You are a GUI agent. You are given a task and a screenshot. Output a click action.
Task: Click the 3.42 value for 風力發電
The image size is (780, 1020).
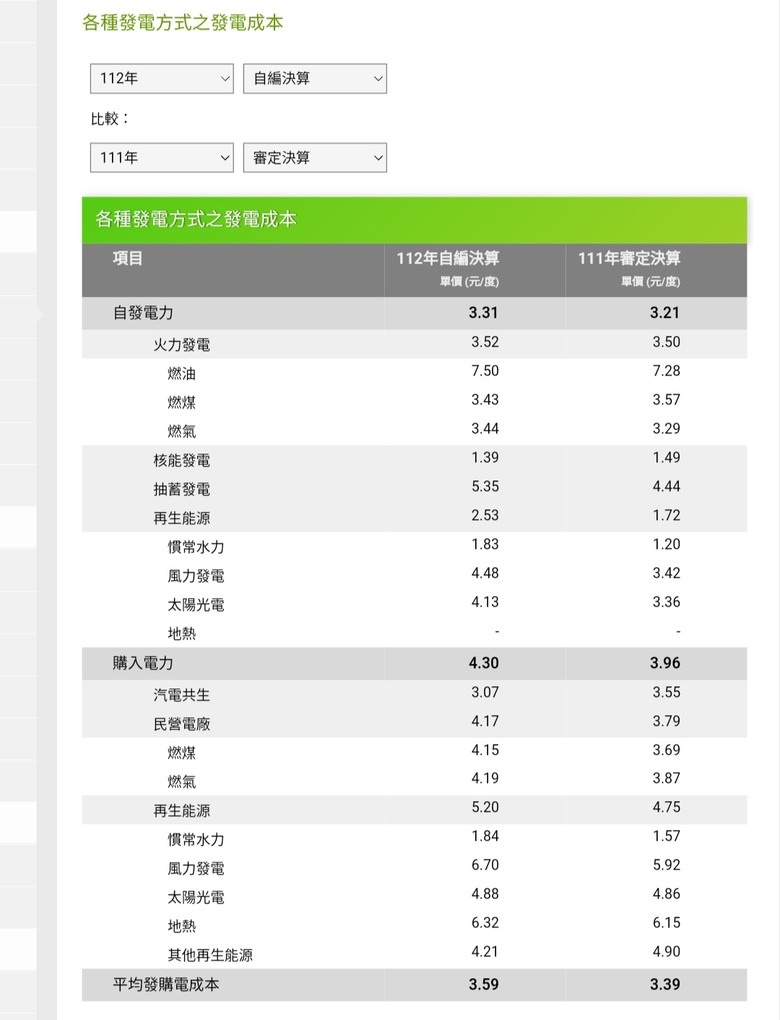click(x=667, y=573)
